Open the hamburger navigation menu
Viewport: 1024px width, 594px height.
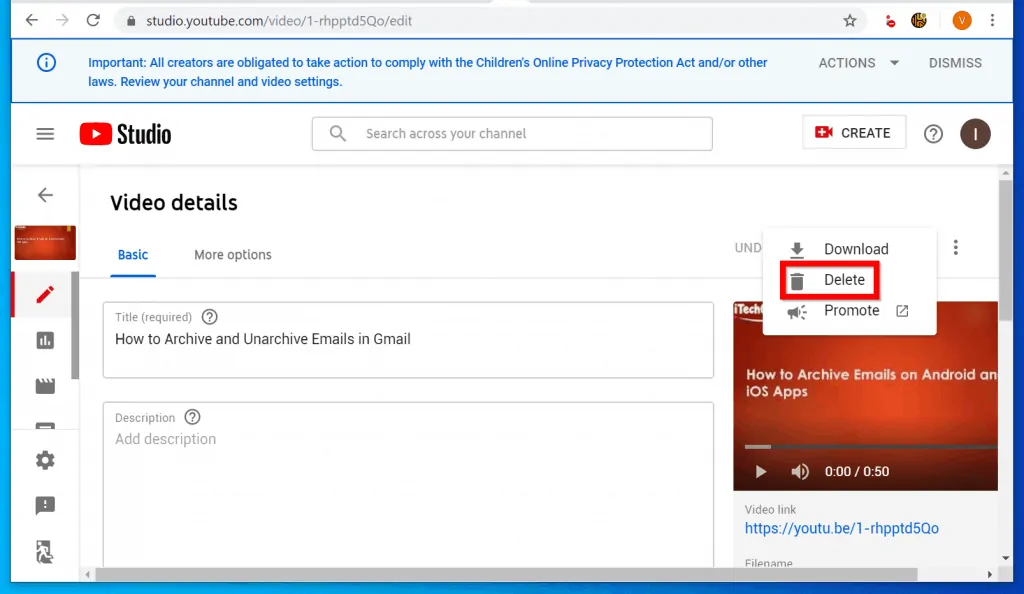[45, 134]
